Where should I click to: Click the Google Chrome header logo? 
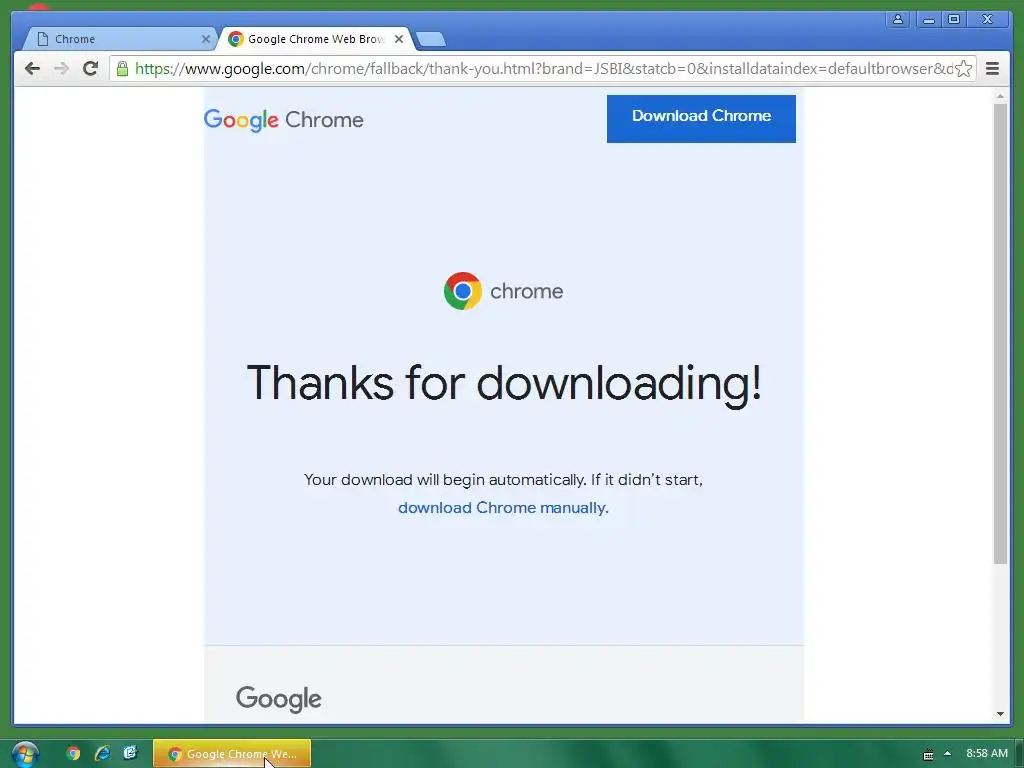click(283, 120)
